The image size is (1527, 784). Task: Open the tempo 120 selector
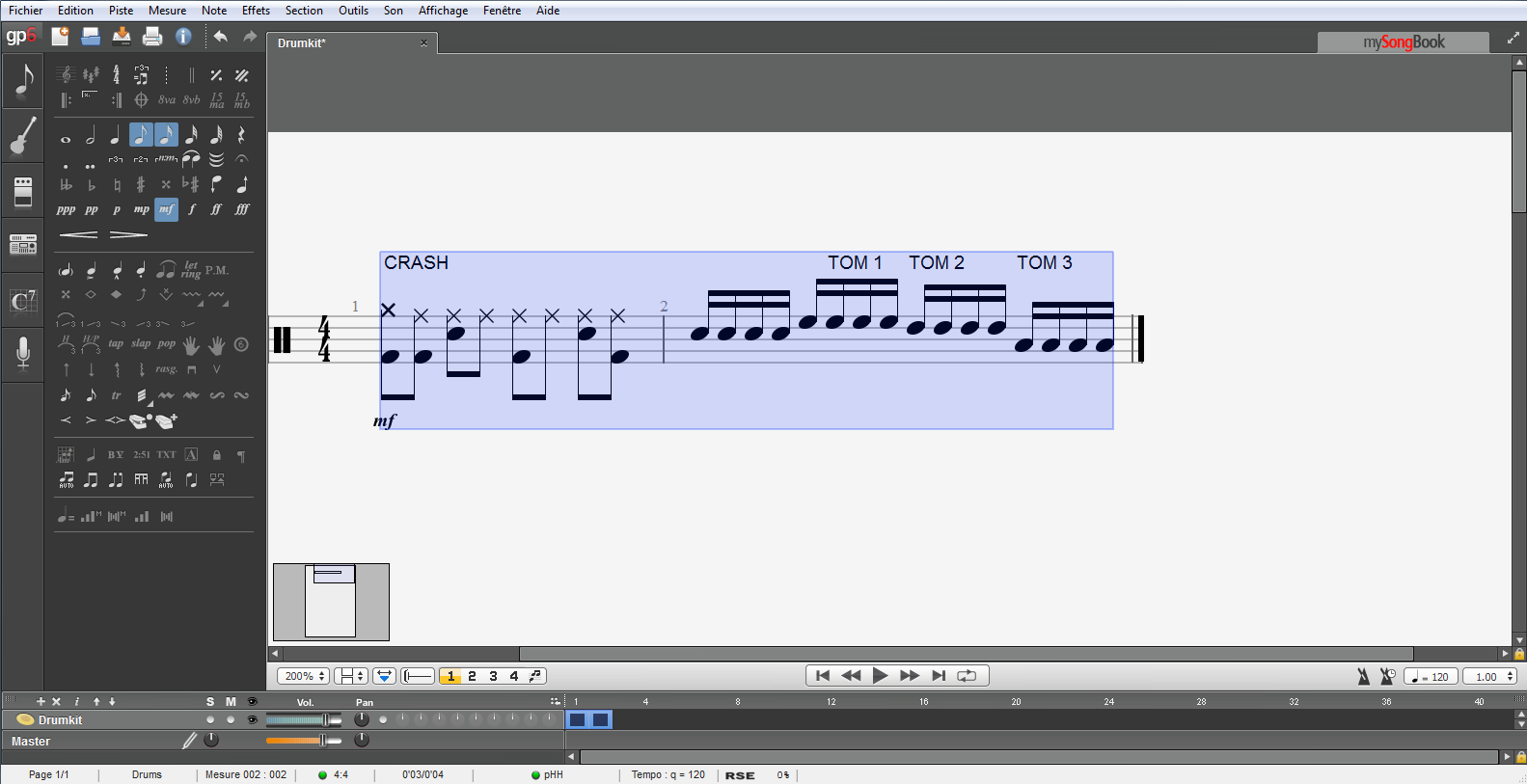tap(1431, 676)
